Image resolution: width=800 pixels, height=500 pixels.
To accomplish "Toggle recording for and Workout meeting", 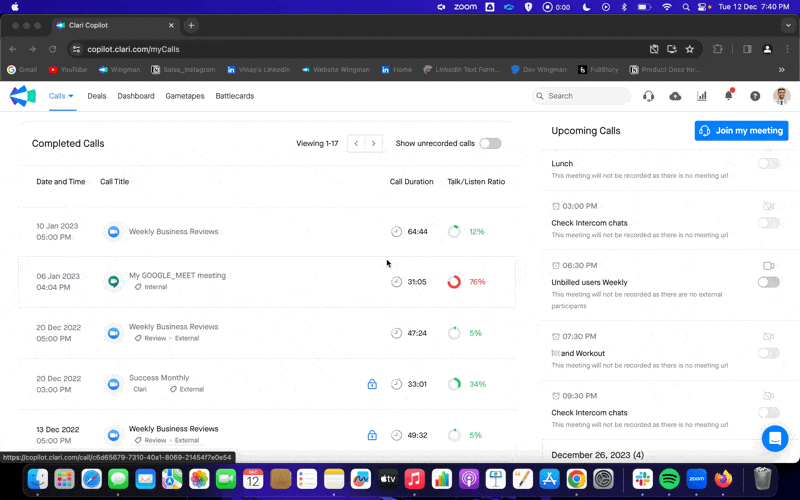I will [768, 353].
